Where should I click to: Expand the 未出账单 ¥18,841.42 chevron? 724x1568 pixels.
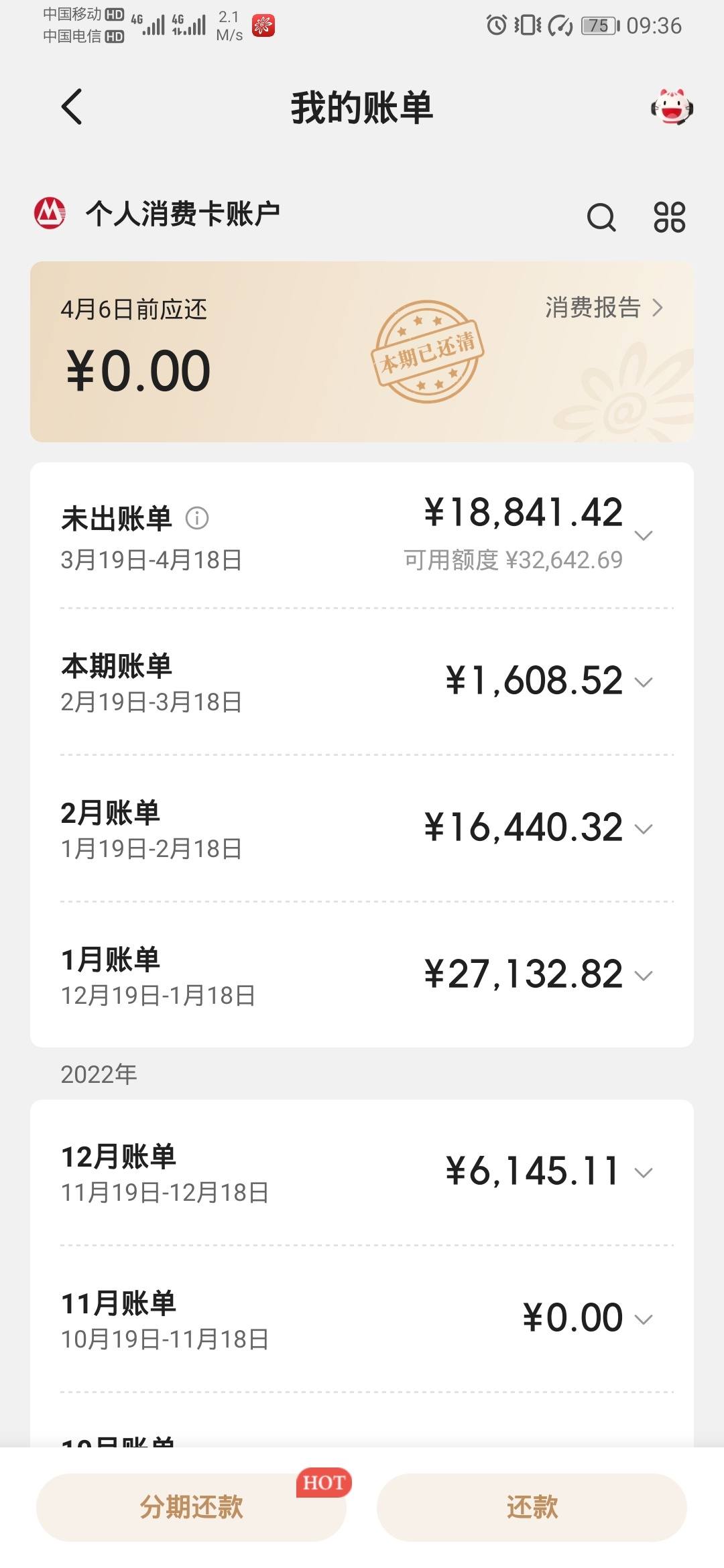tap(644, 535)
